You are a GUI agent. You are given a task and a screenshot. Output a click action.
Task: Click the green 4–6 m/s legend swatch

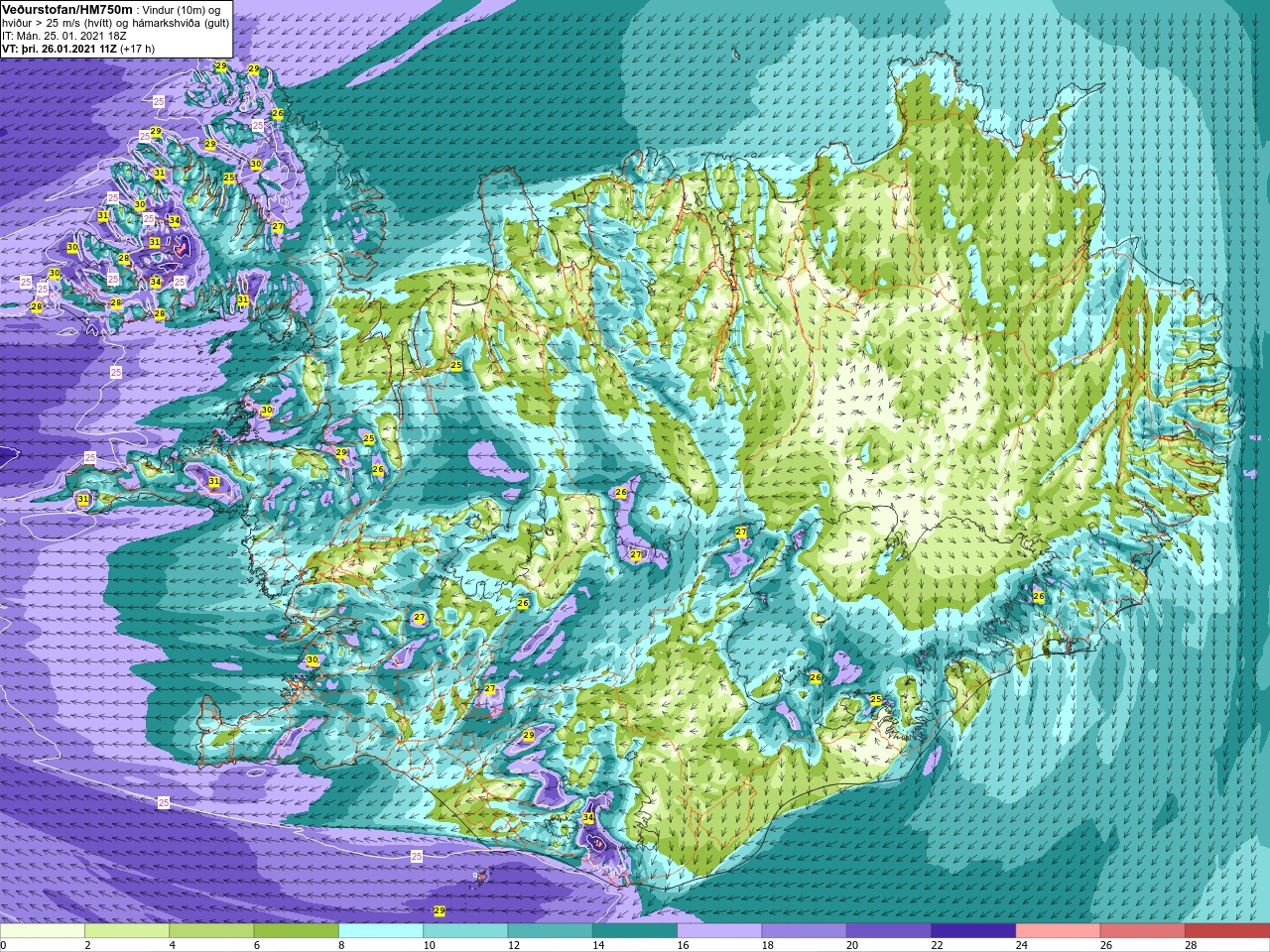(x=211, y=931)
